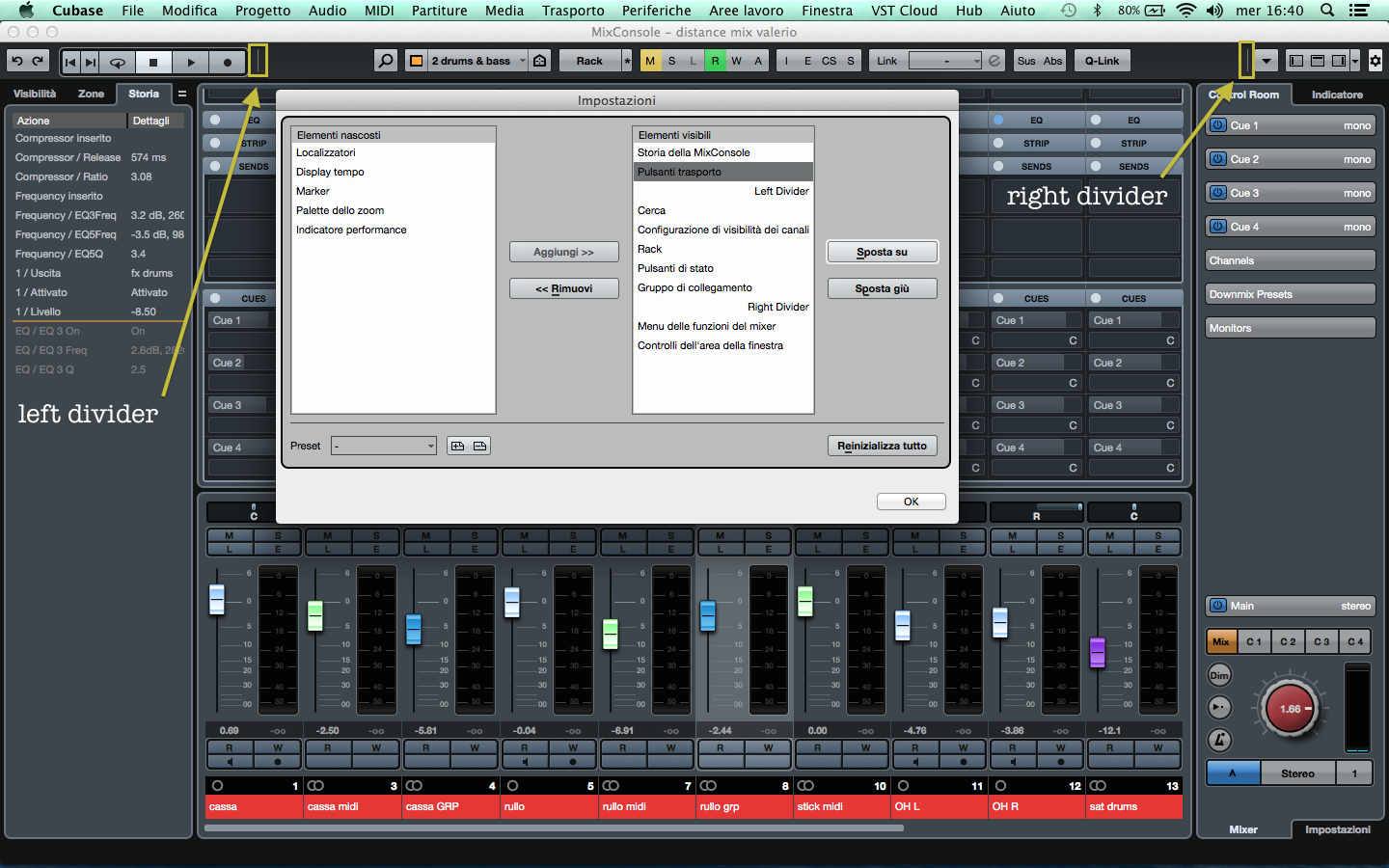Click the undo arrow icon
Screen dimensions: 1389x868
[x=17, y=61]
